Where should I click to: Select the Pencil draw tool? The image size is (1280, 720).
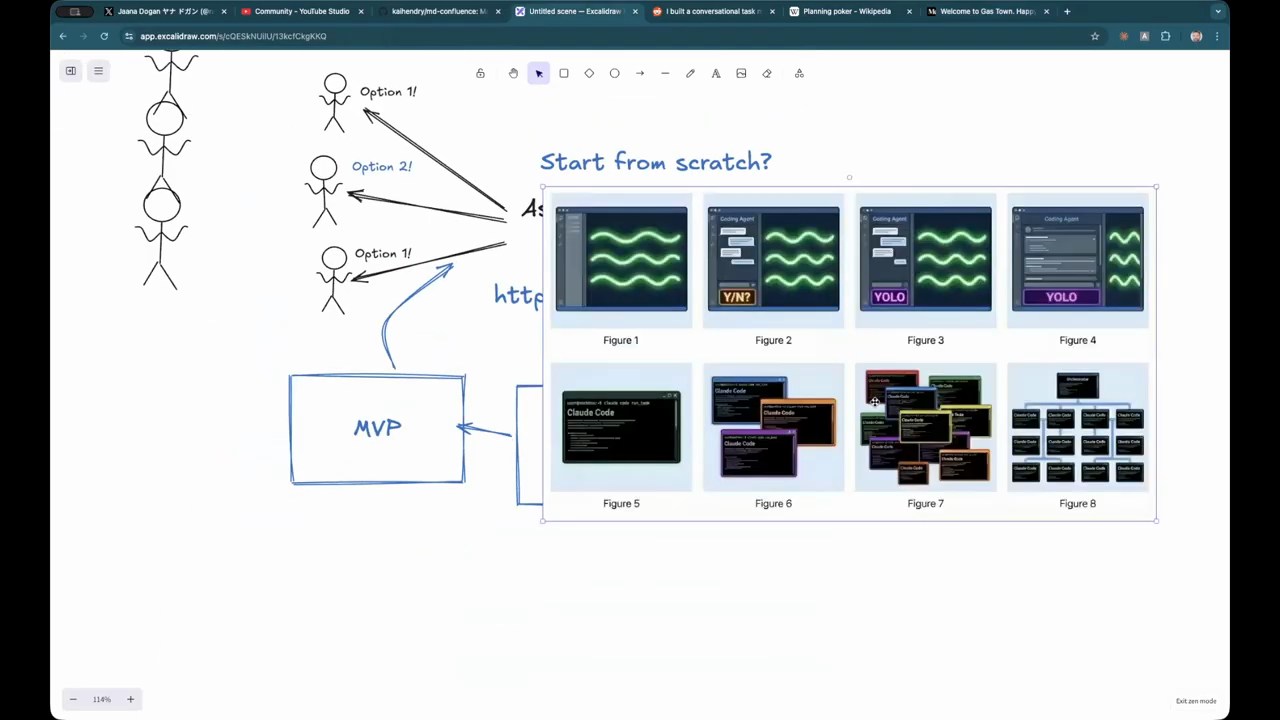690,73
